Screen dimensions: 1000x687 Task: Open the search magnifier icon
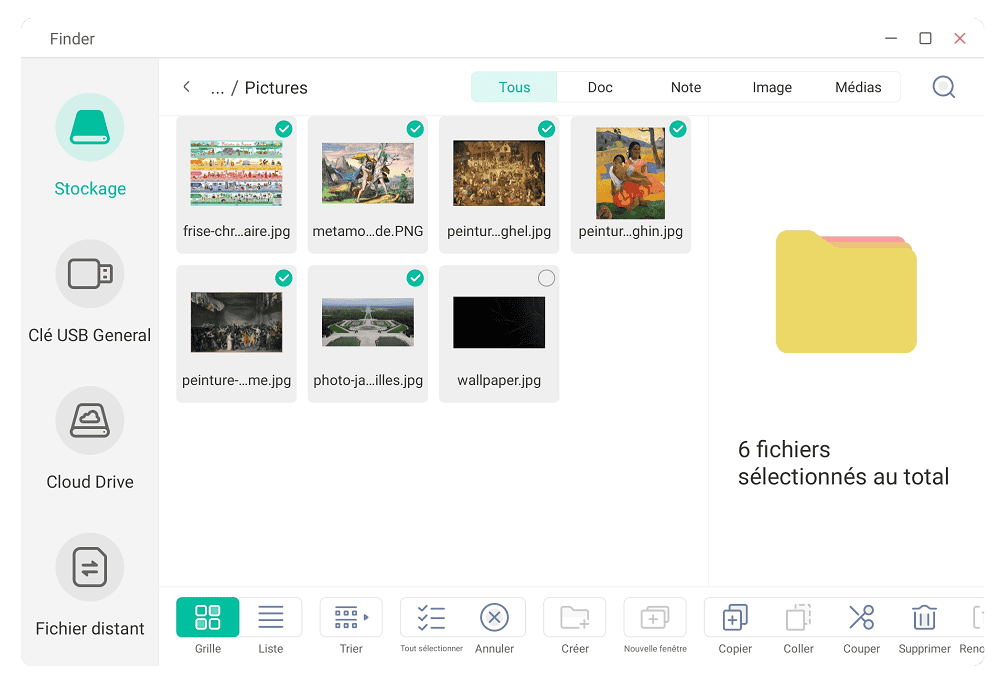943,87
